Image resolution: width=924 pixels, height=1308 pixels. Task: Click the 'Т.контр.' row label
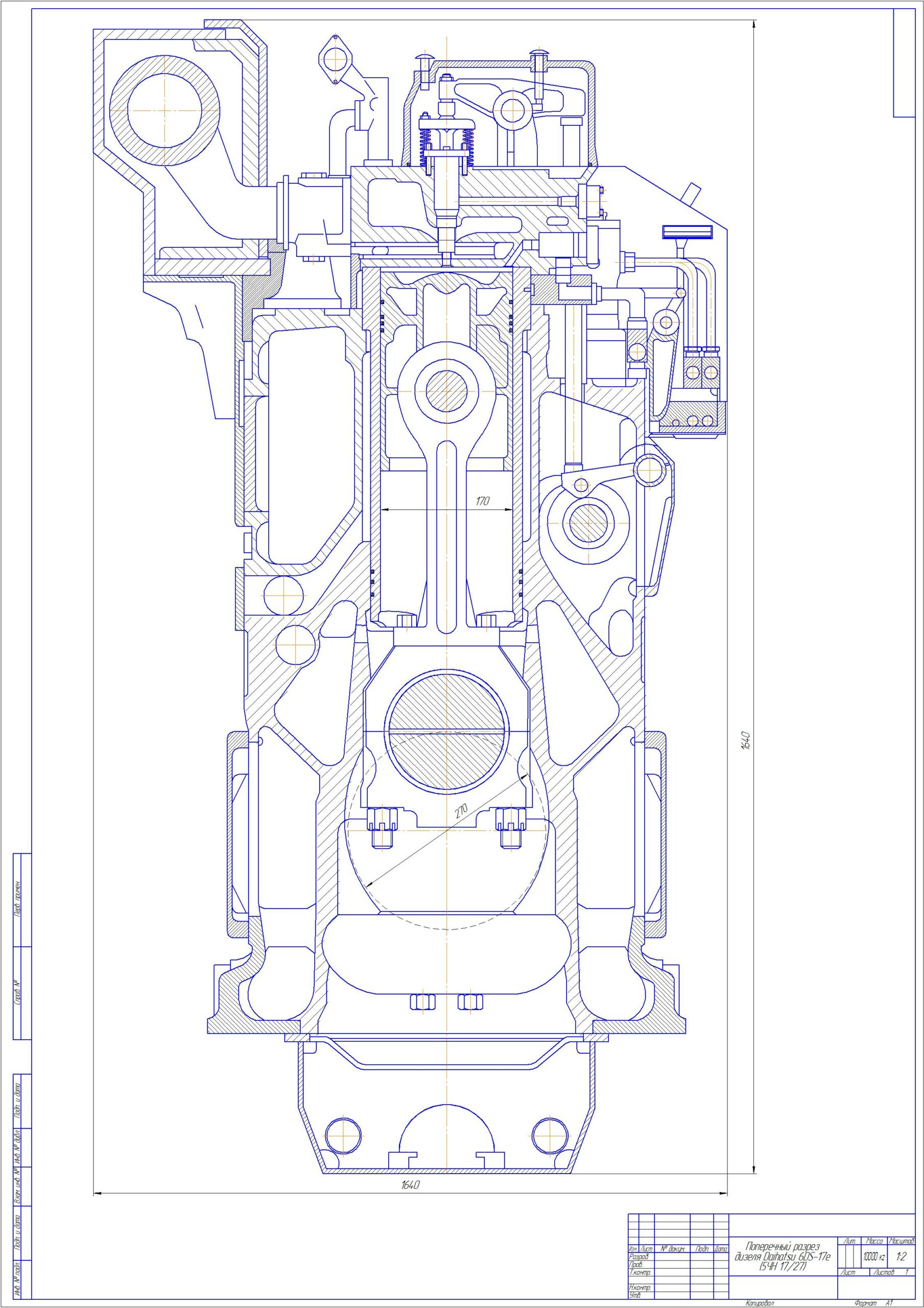click(641, 1273)
